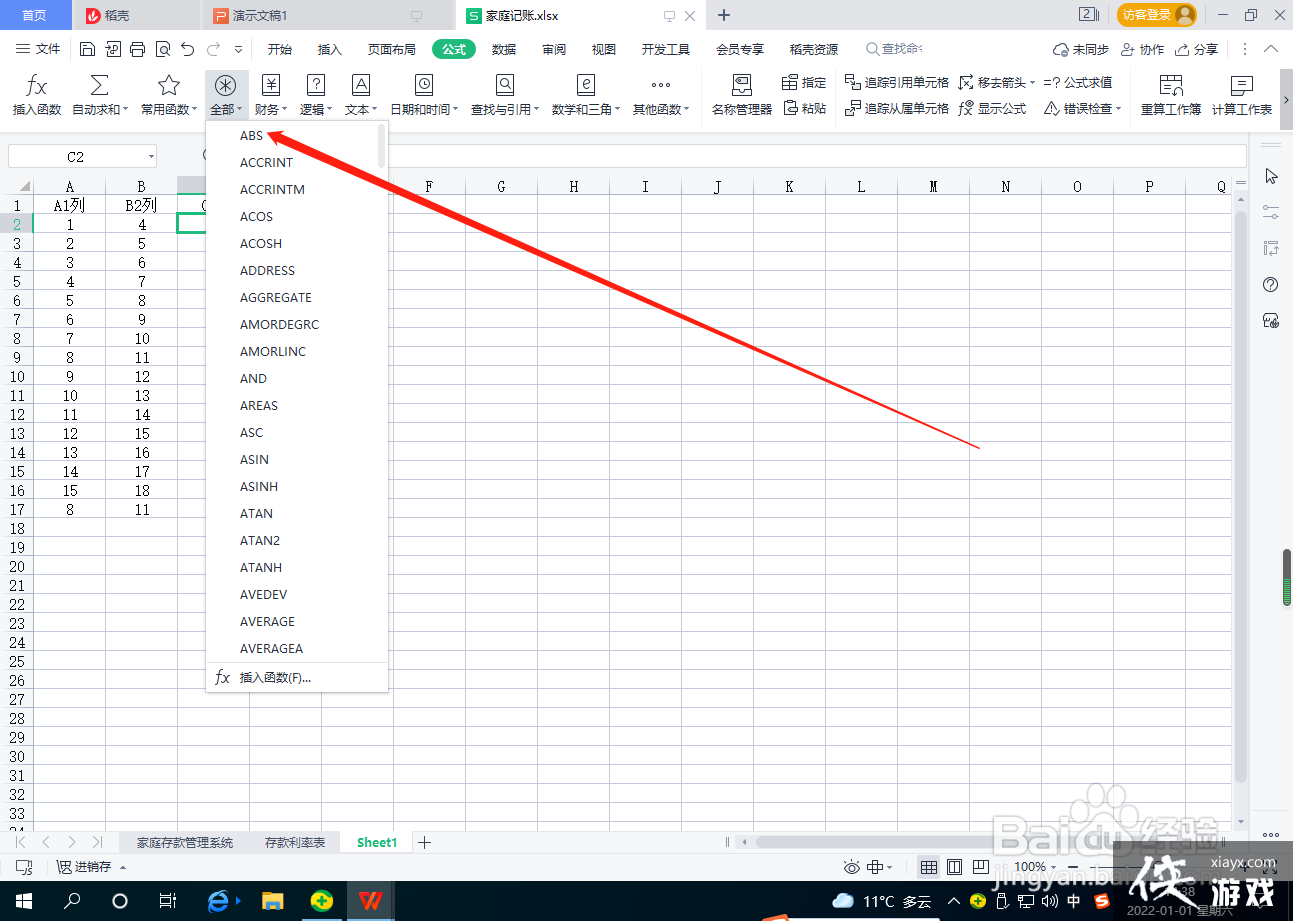This screenshot has height=921, width=1293.
Task: Click the 访客登录 login button
Action: click(x=1157, y=15)
